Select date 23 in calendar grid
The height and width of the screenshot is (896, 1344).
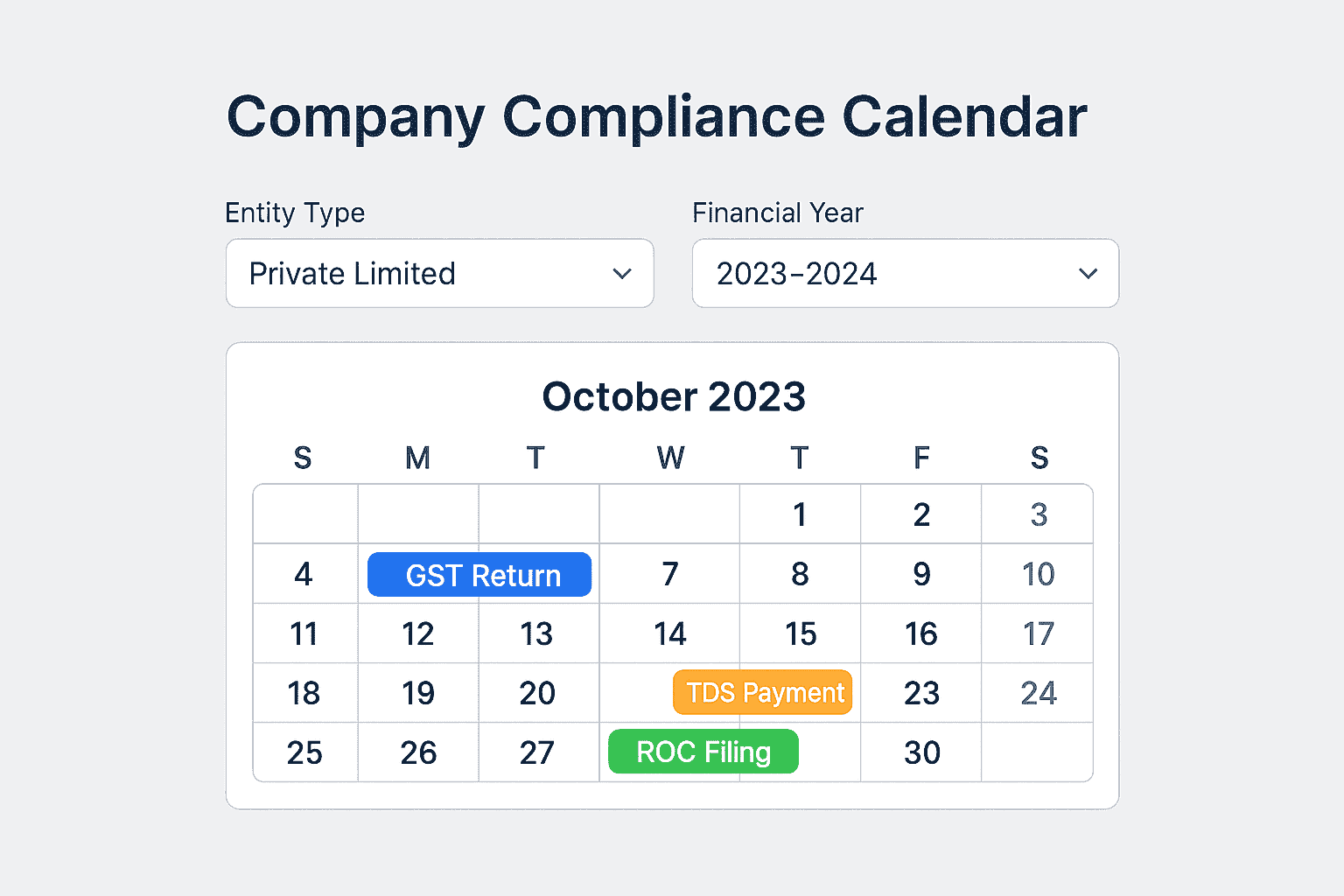[921, 693]
